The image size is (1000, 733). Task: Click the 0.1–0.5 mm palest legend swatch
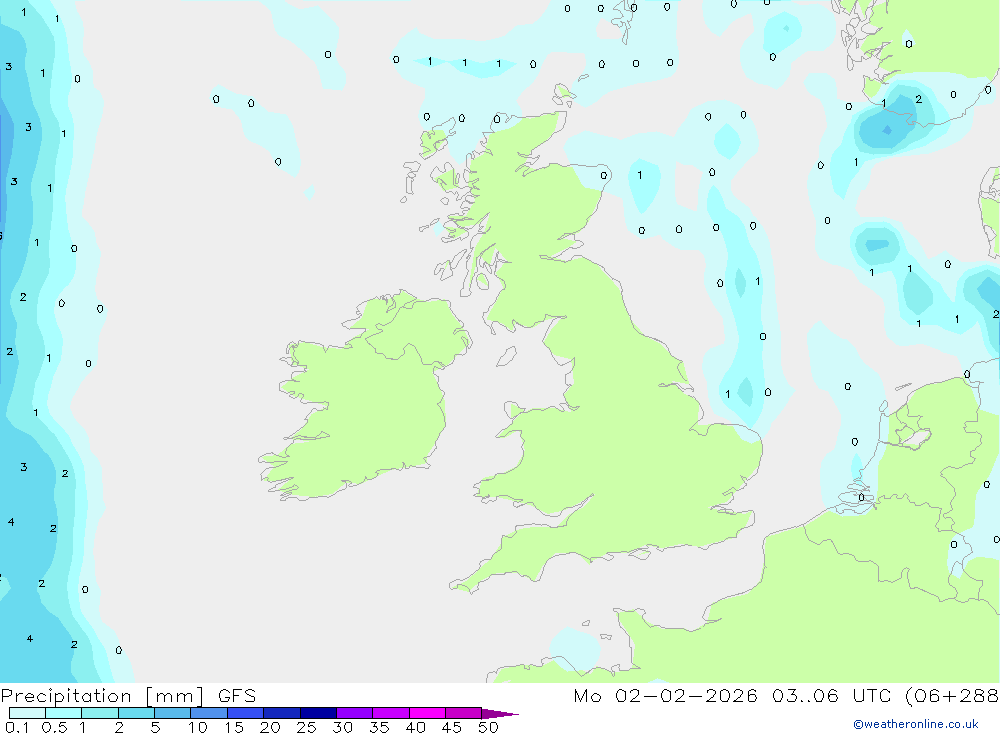click(27, 713)
